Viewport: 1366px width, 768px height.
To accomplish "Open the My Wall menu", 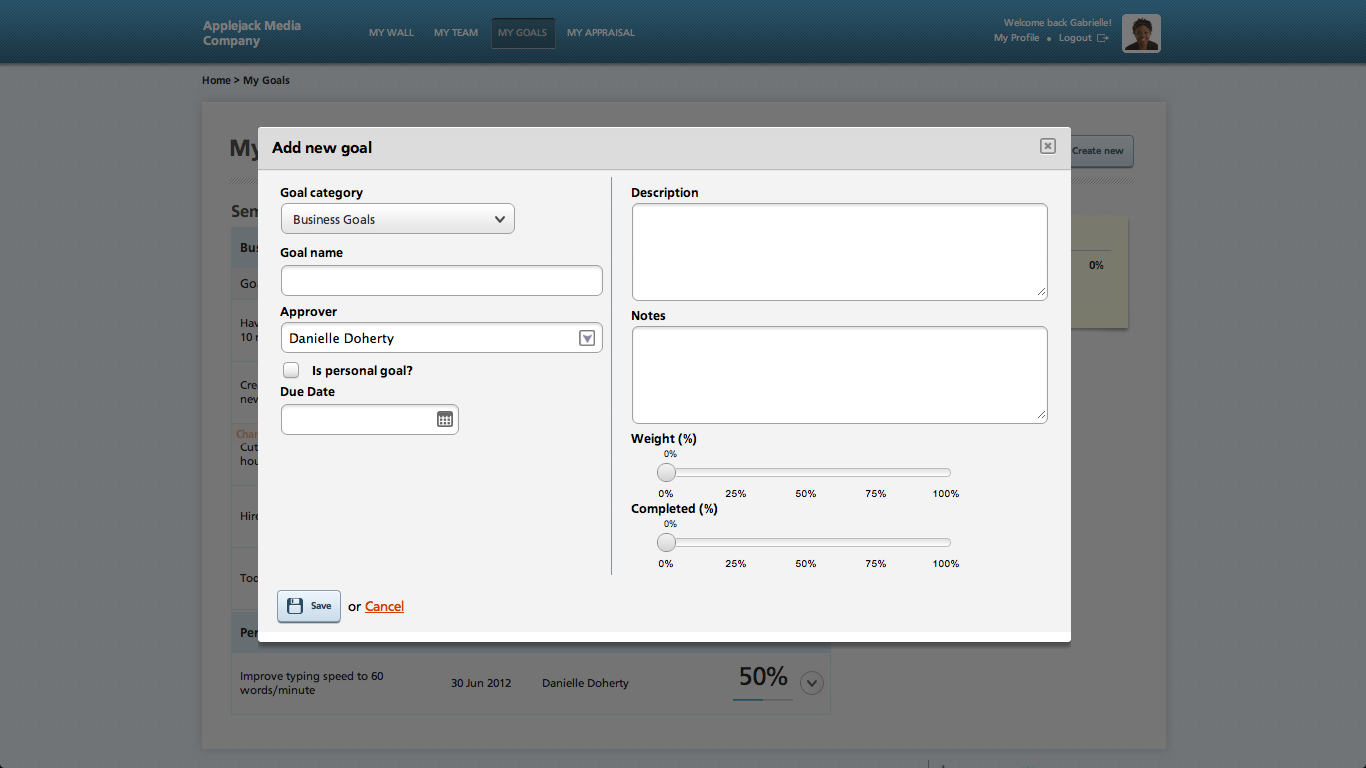I will click(391, 33).
